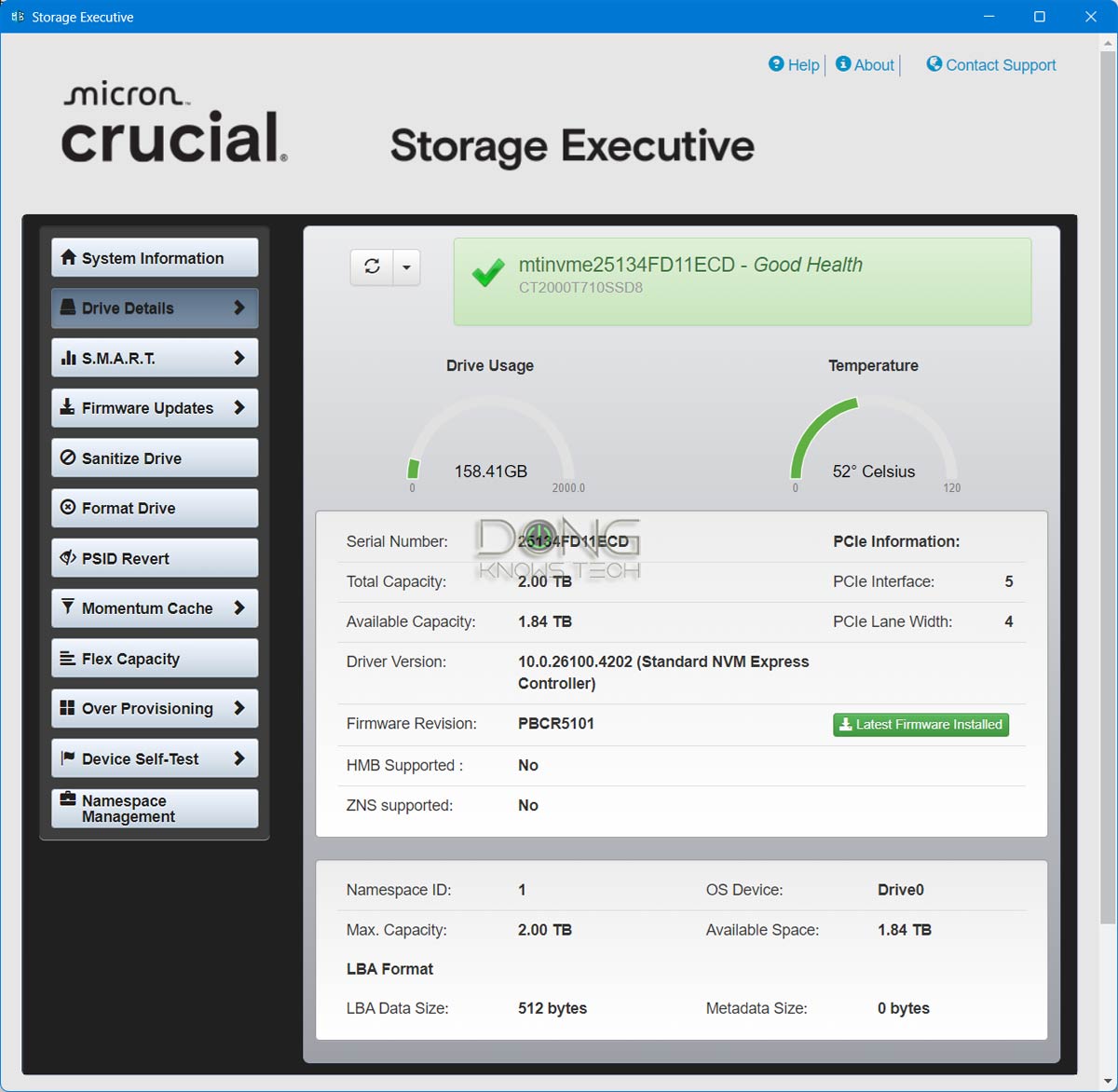The image size is (1118, 1092).
Task: Click the Format Drive circle-x icon
Action: (x=68, y=508)
